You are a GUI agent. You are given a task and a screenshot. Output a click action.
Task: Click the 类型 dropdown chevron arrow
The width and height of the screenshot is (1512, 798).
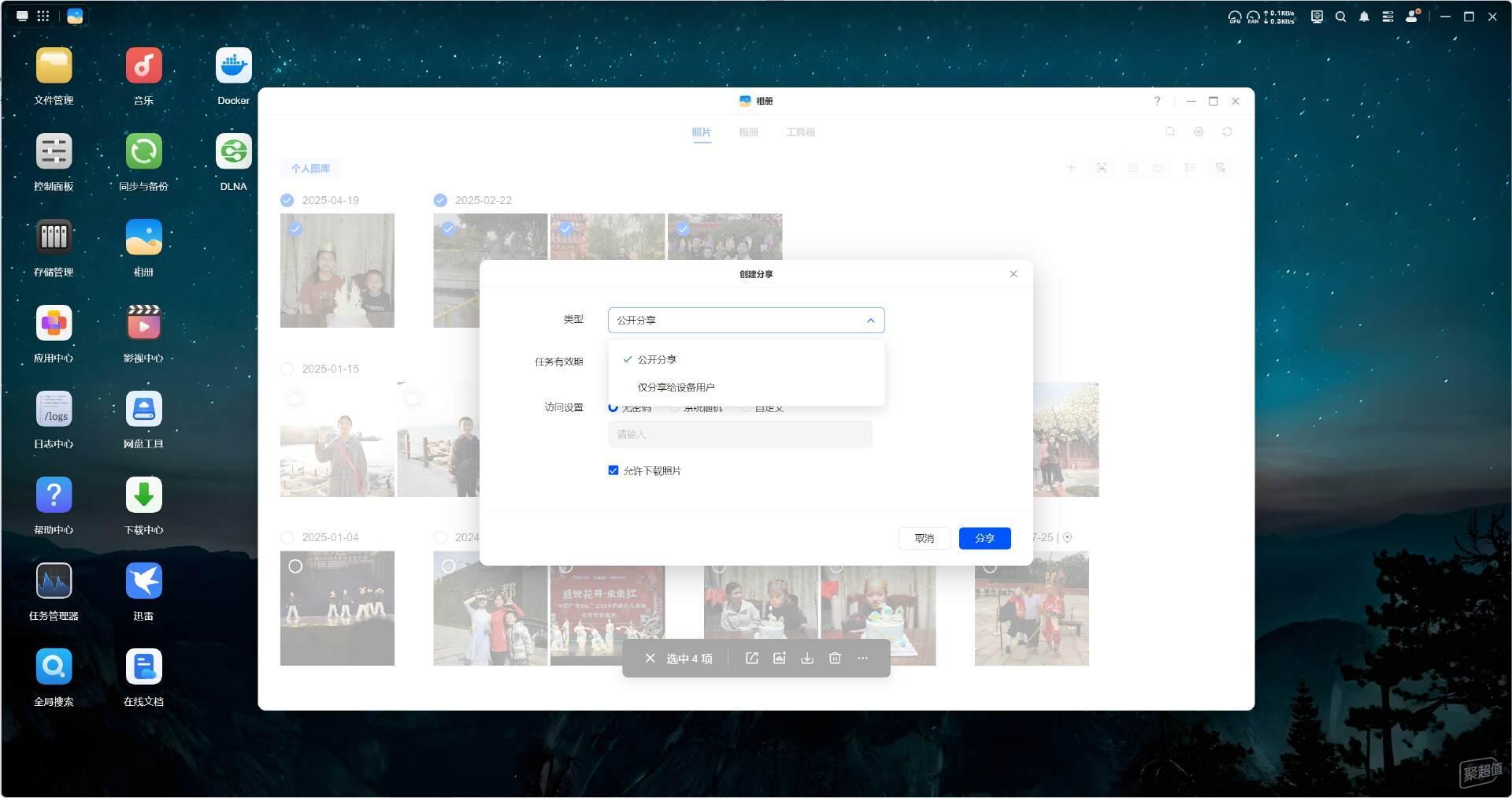[870, 321]
